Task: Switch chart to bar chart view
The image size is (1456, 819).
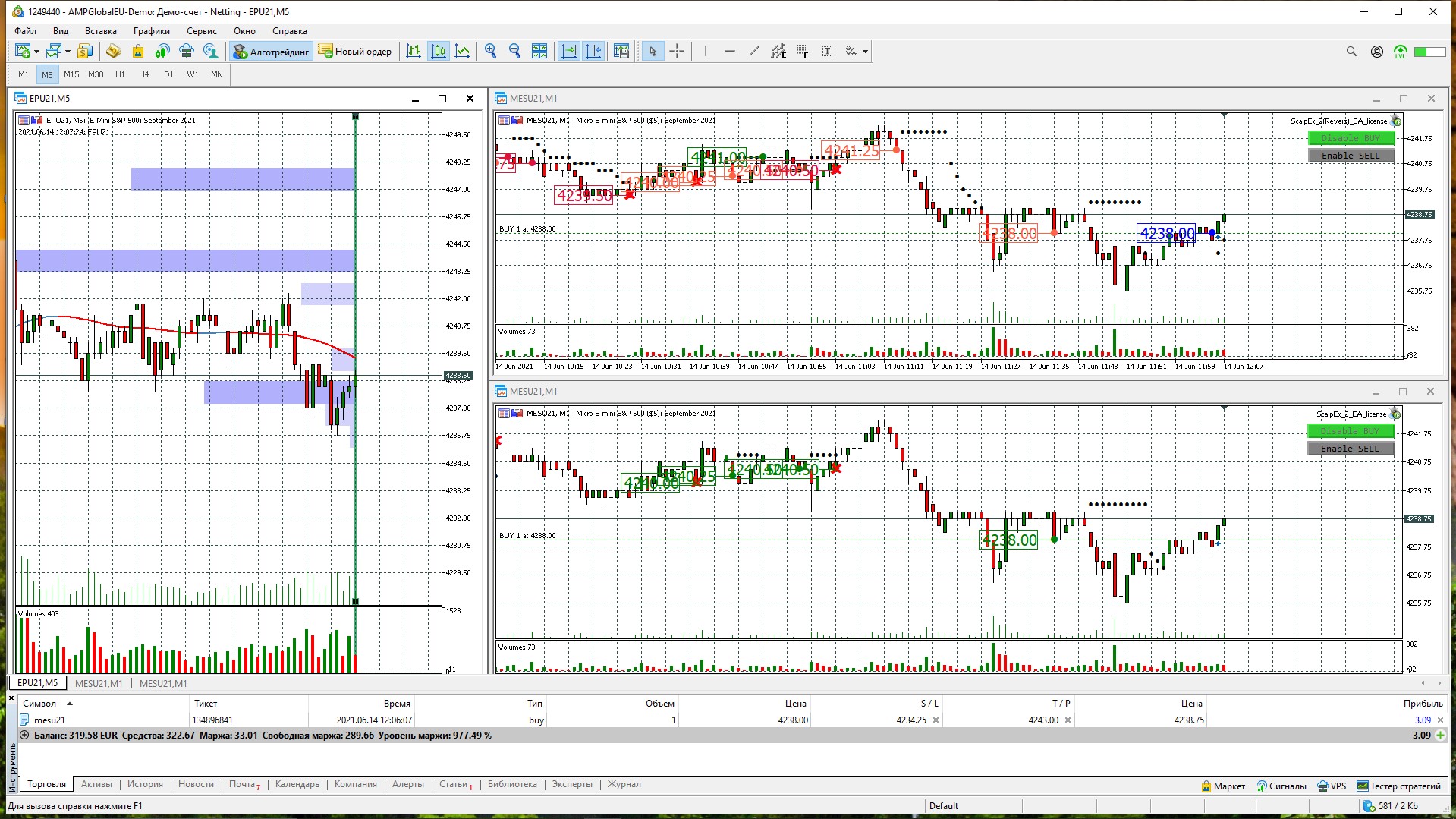Action: point(414,52)
